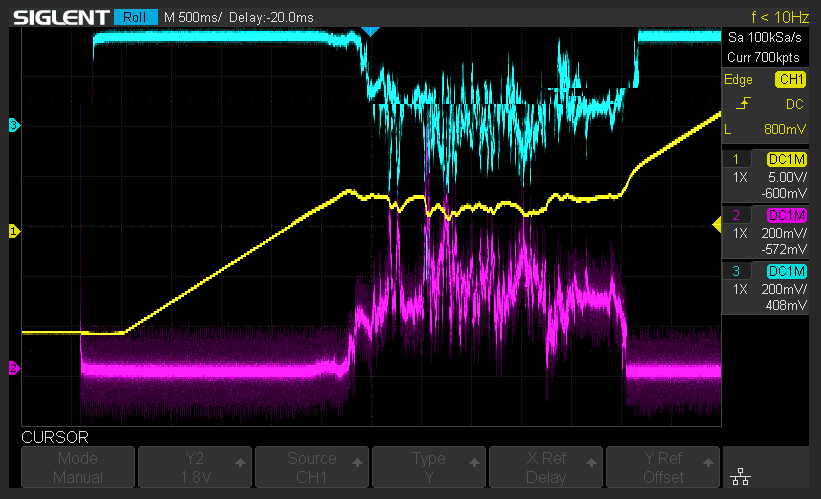Screen dimensions: 821x499
Task: Adjust the Y2 1.8V cursor value
Action: click(x=195, y=467)
